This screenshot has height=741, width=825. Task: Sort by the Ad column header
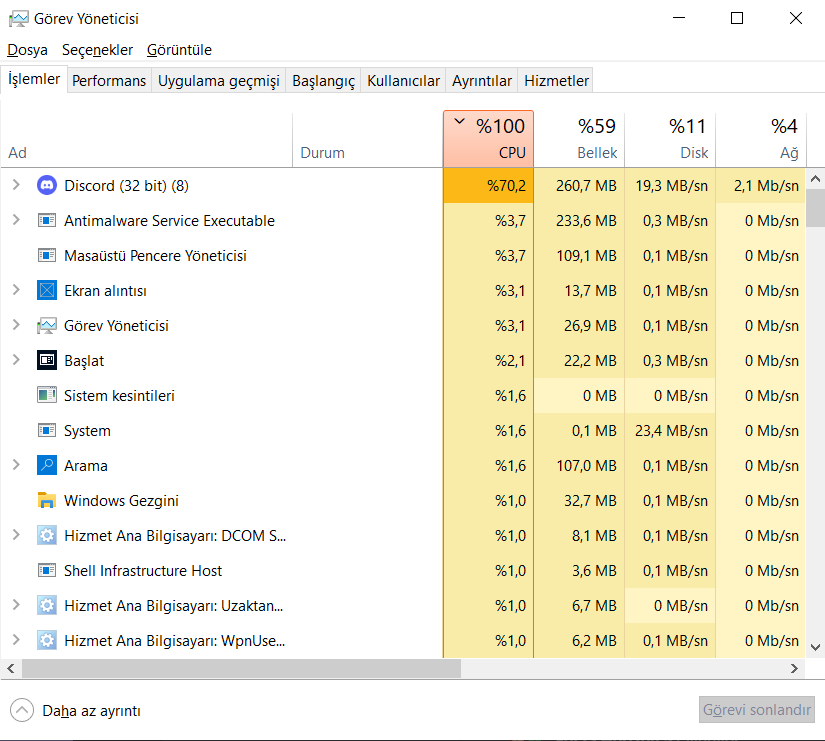click(x=146, y=139)
